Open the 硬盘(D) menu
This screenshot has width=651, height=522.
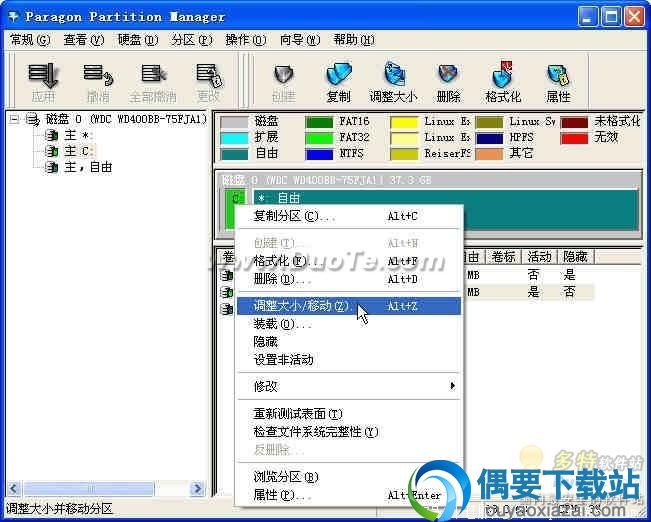138,40
